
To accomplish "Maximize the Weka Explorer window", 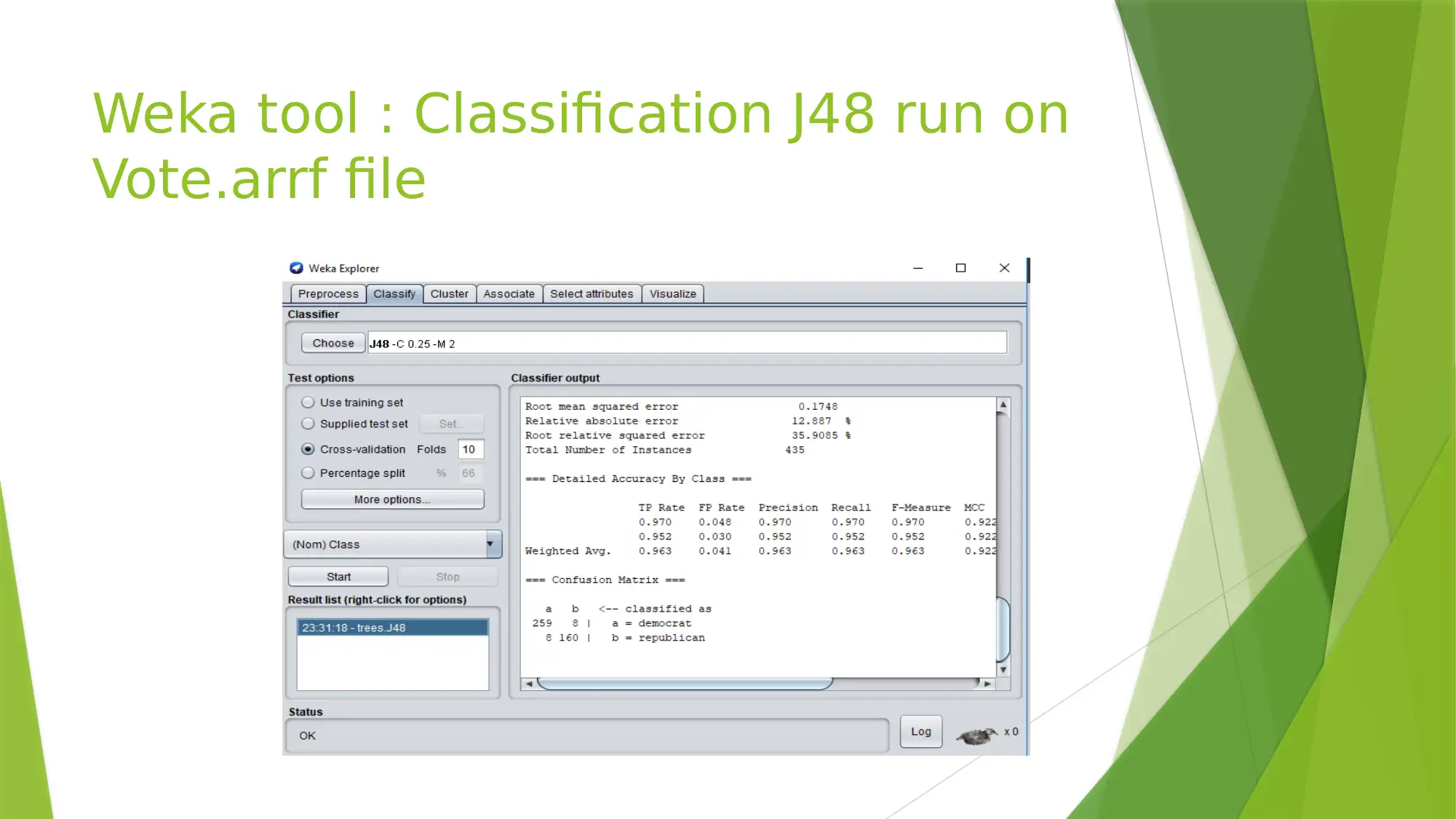I will [960, 268].
